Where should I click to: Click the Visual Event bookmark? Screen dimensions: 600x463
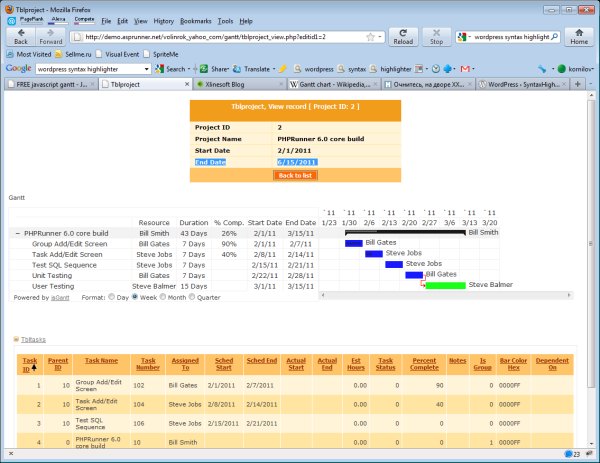[x=117, y=54]
